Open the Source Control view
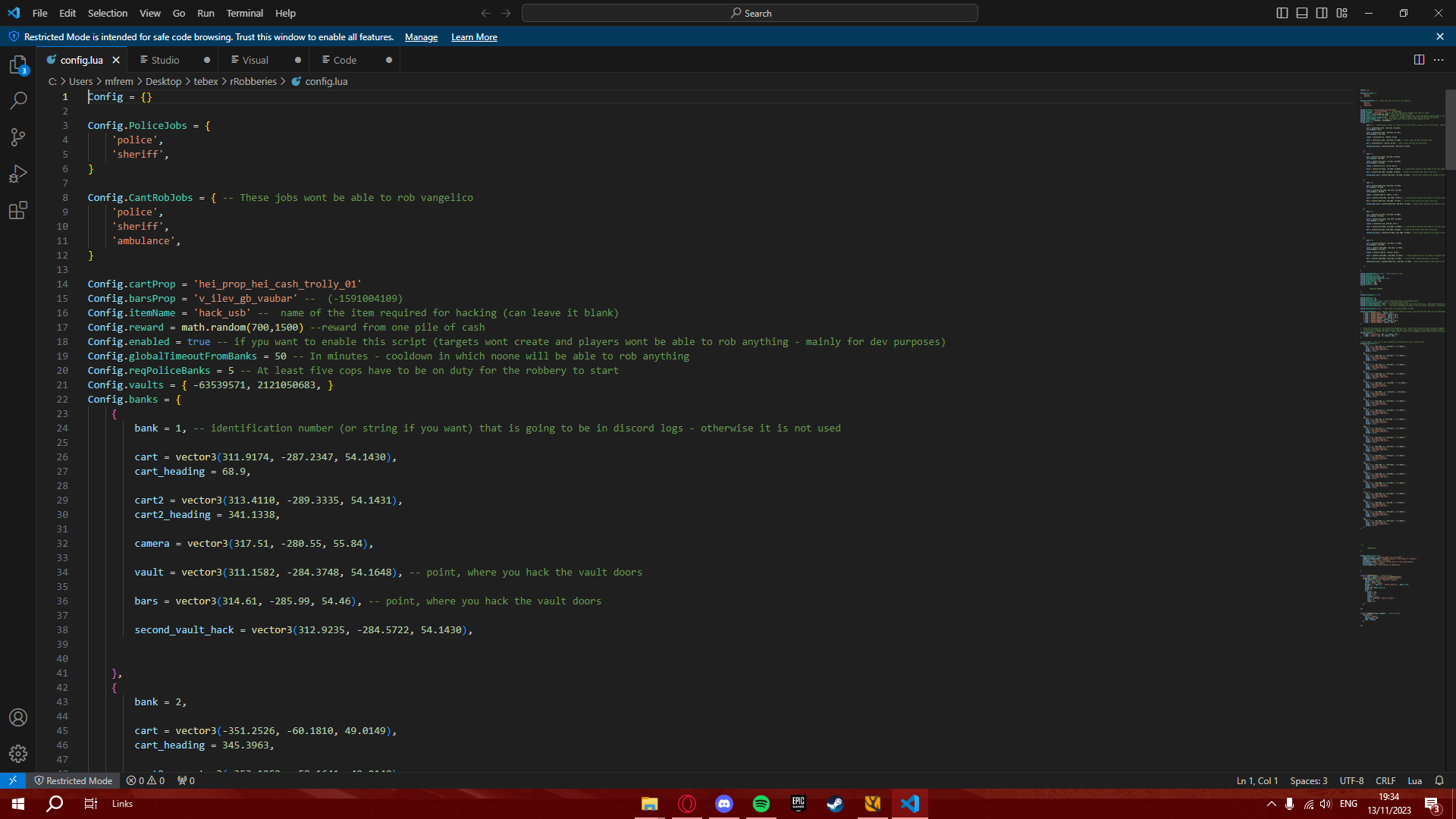This screenshot has width=1456, height=819. click(18, 137)
